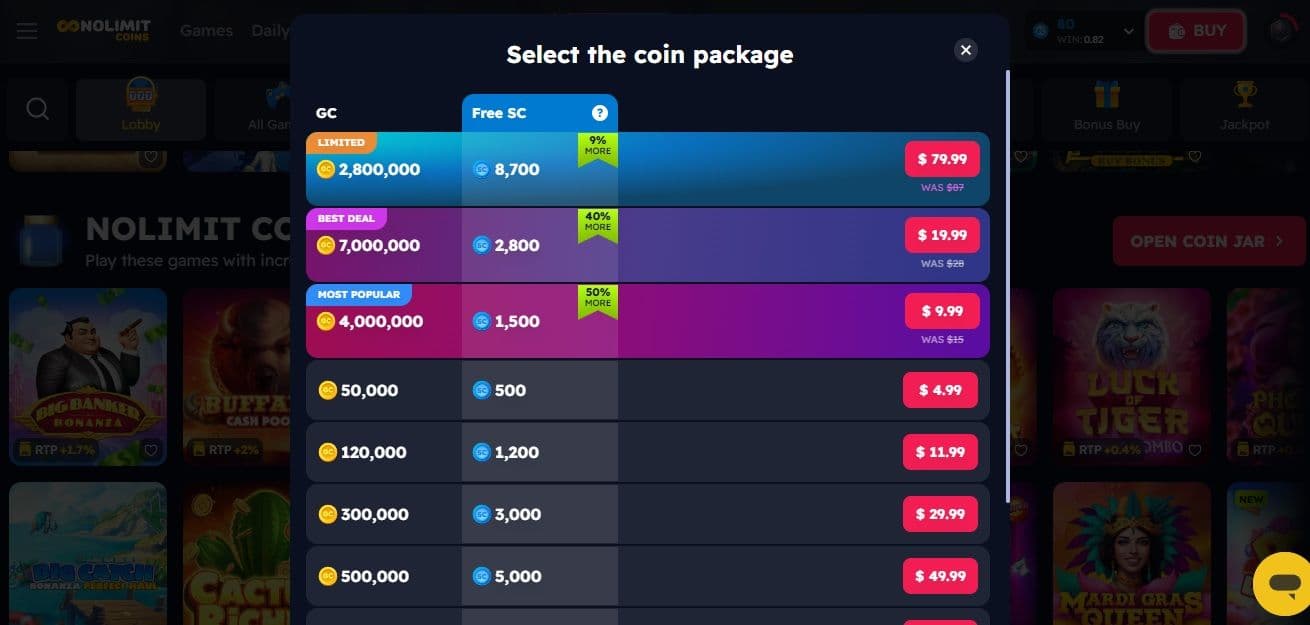Screen dimensions: 1310x625
Task: Open the search icon in the sidebar
Action: [x=36, y=108]
